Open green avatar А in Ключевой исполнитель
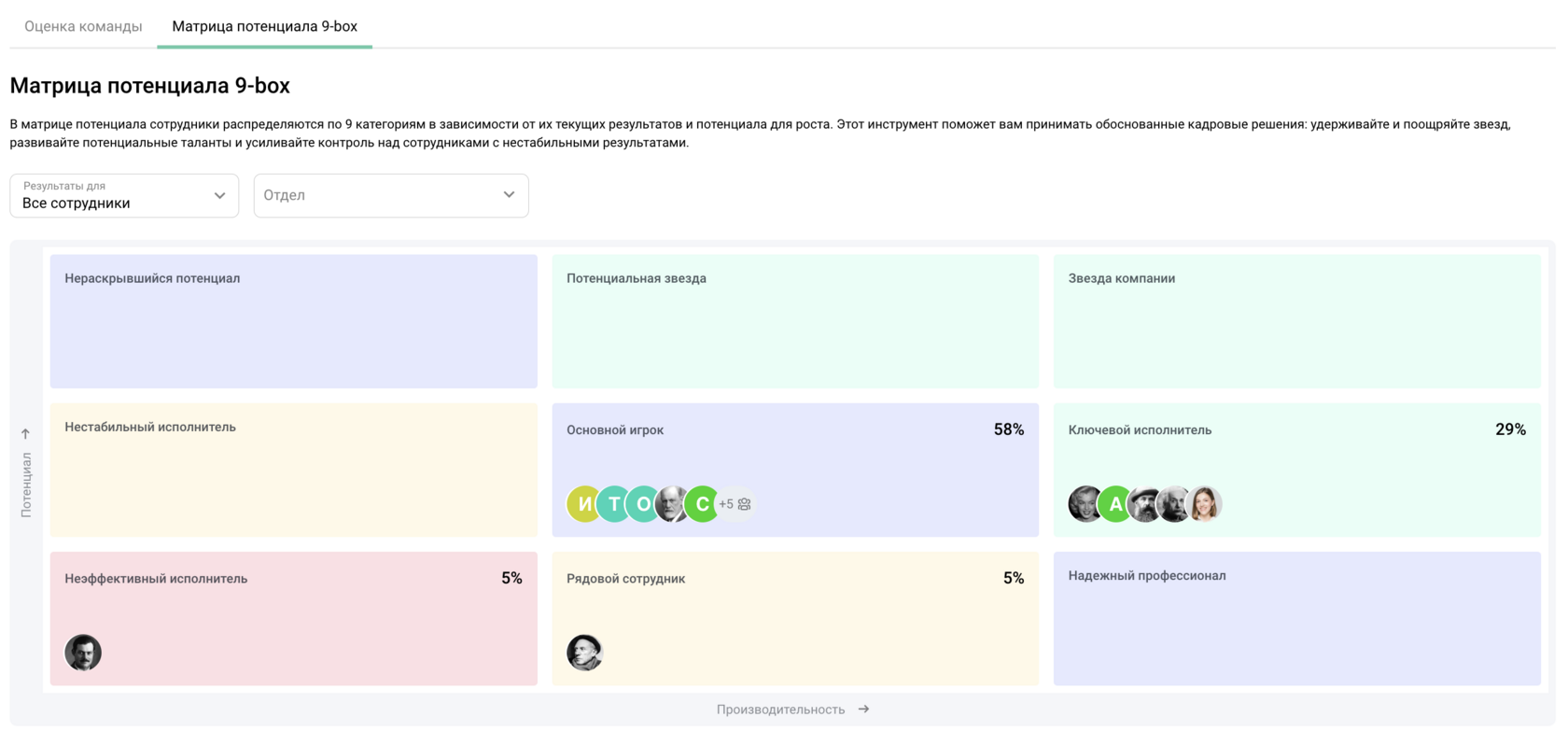This screenshot has height=745, width=1568. [1115, 504]
